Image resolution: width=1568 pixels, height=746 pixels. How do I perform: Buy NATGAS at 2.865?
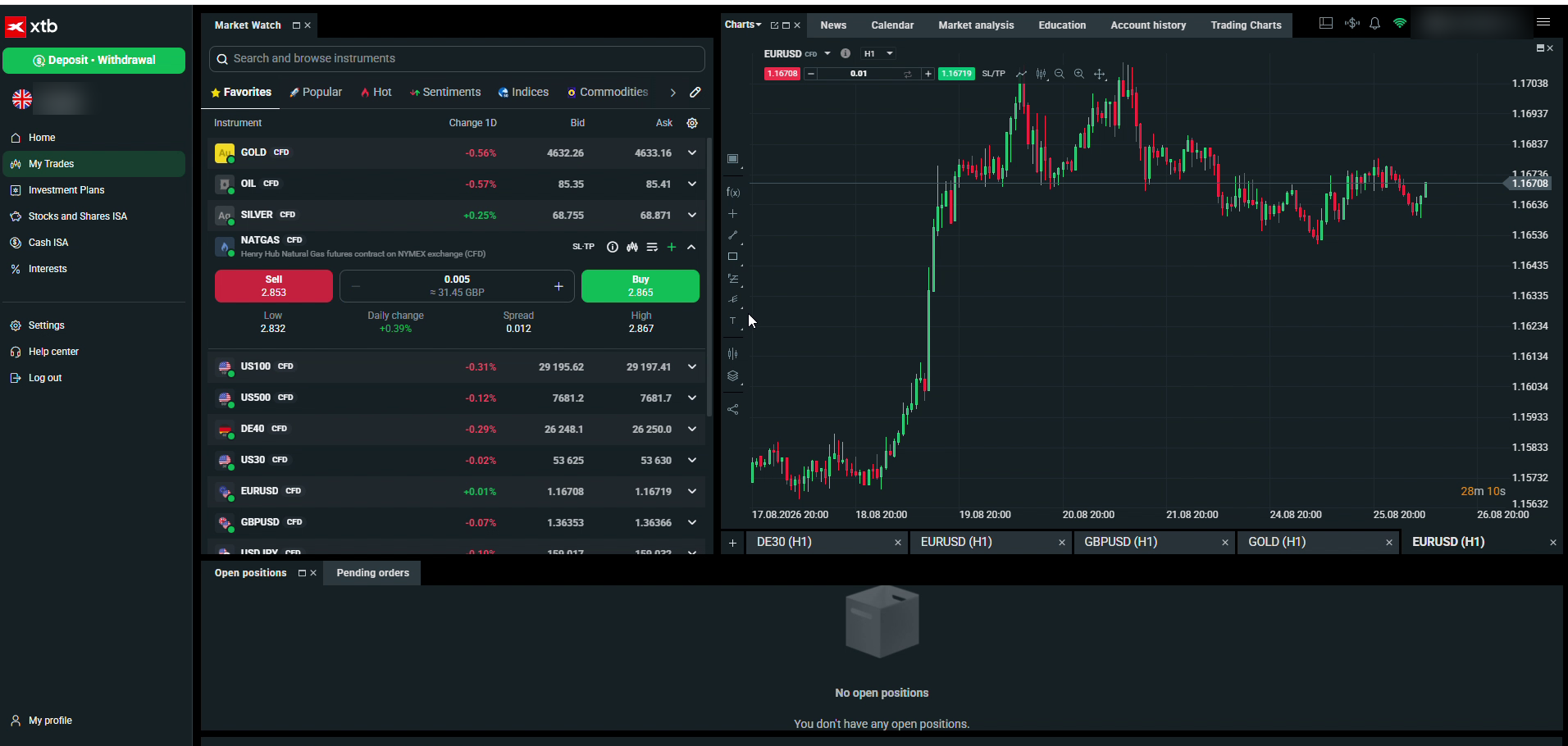coord(640,286)
